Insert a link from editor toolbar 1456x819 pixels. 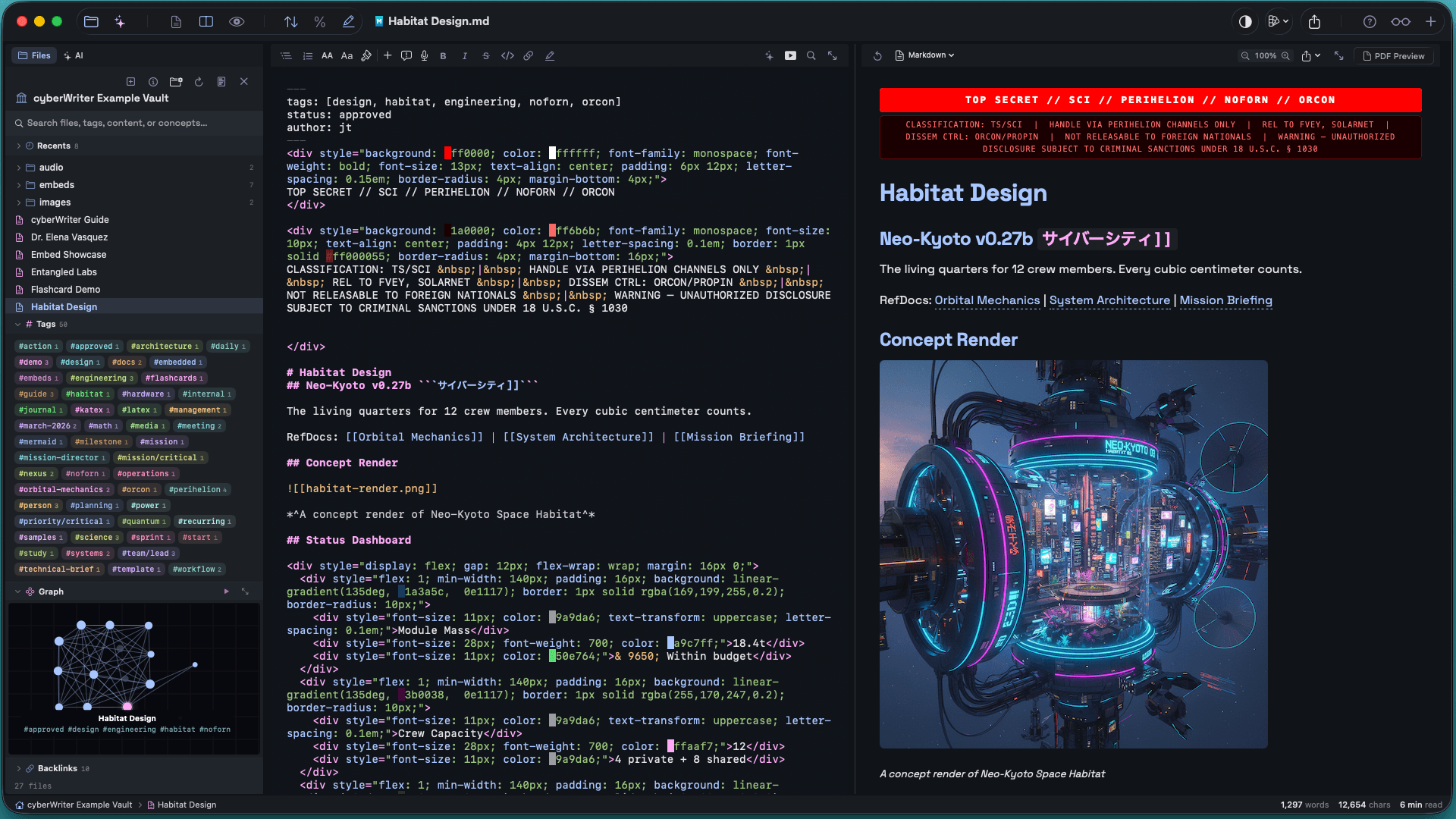click(529, 56)
